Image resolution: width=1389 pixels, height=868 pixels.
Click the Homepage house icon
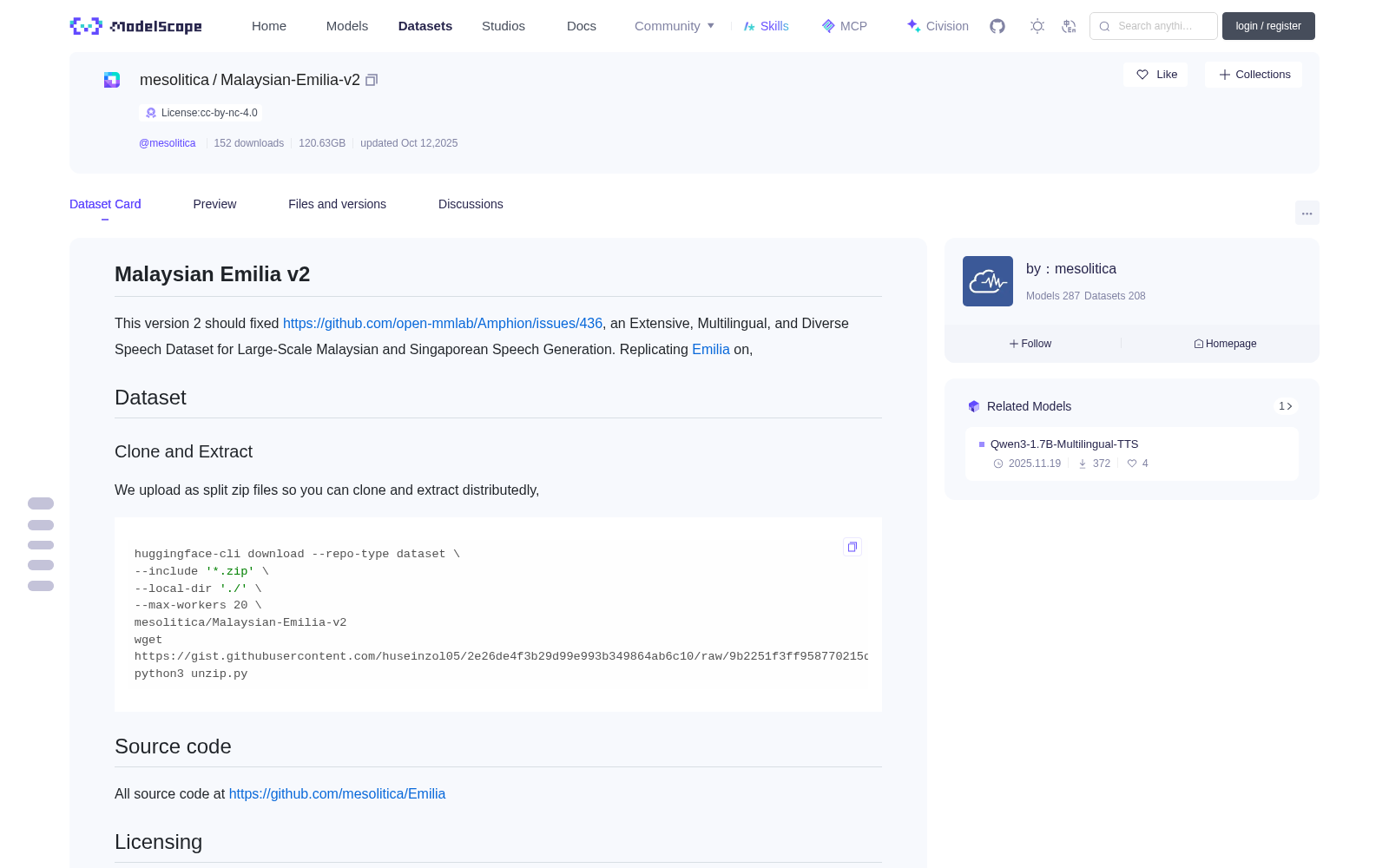(1199, 344)
